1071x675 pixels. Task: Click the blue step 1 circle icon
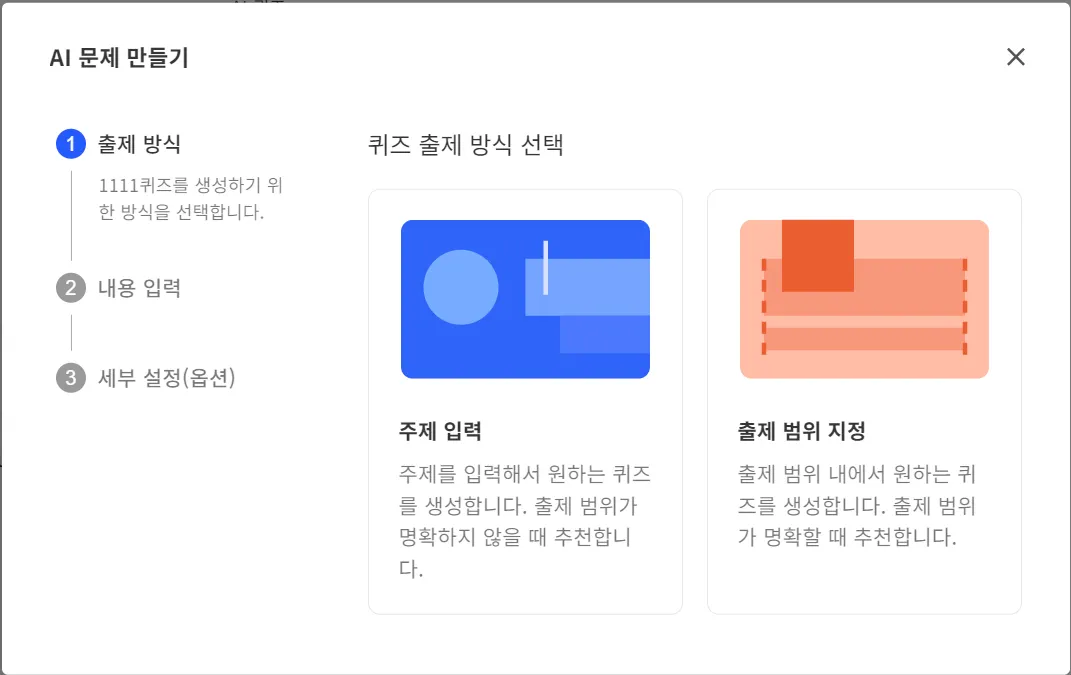[x=71, y=144]
